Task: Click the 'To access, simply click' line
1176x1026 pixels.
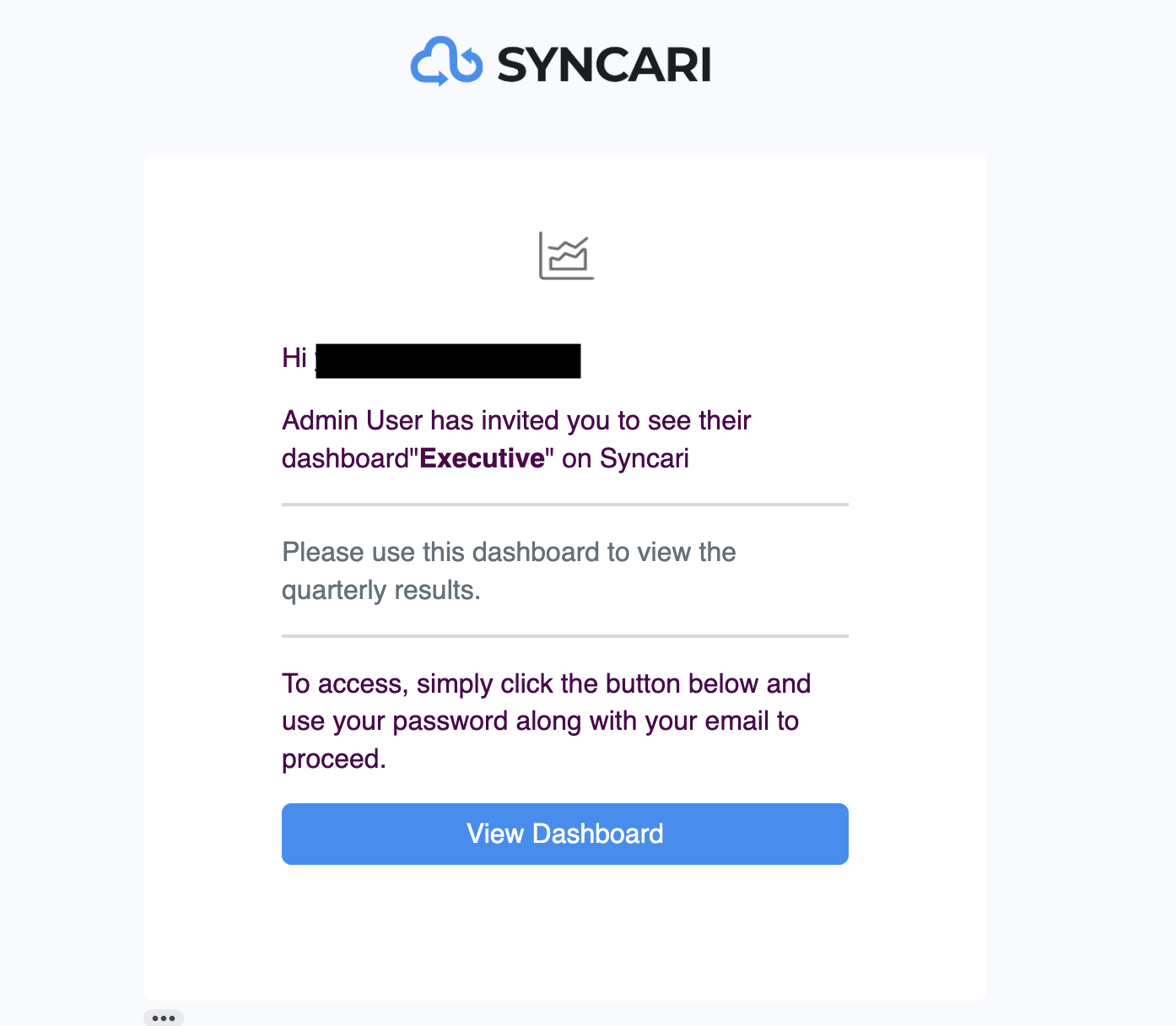Action: point(546,683)
